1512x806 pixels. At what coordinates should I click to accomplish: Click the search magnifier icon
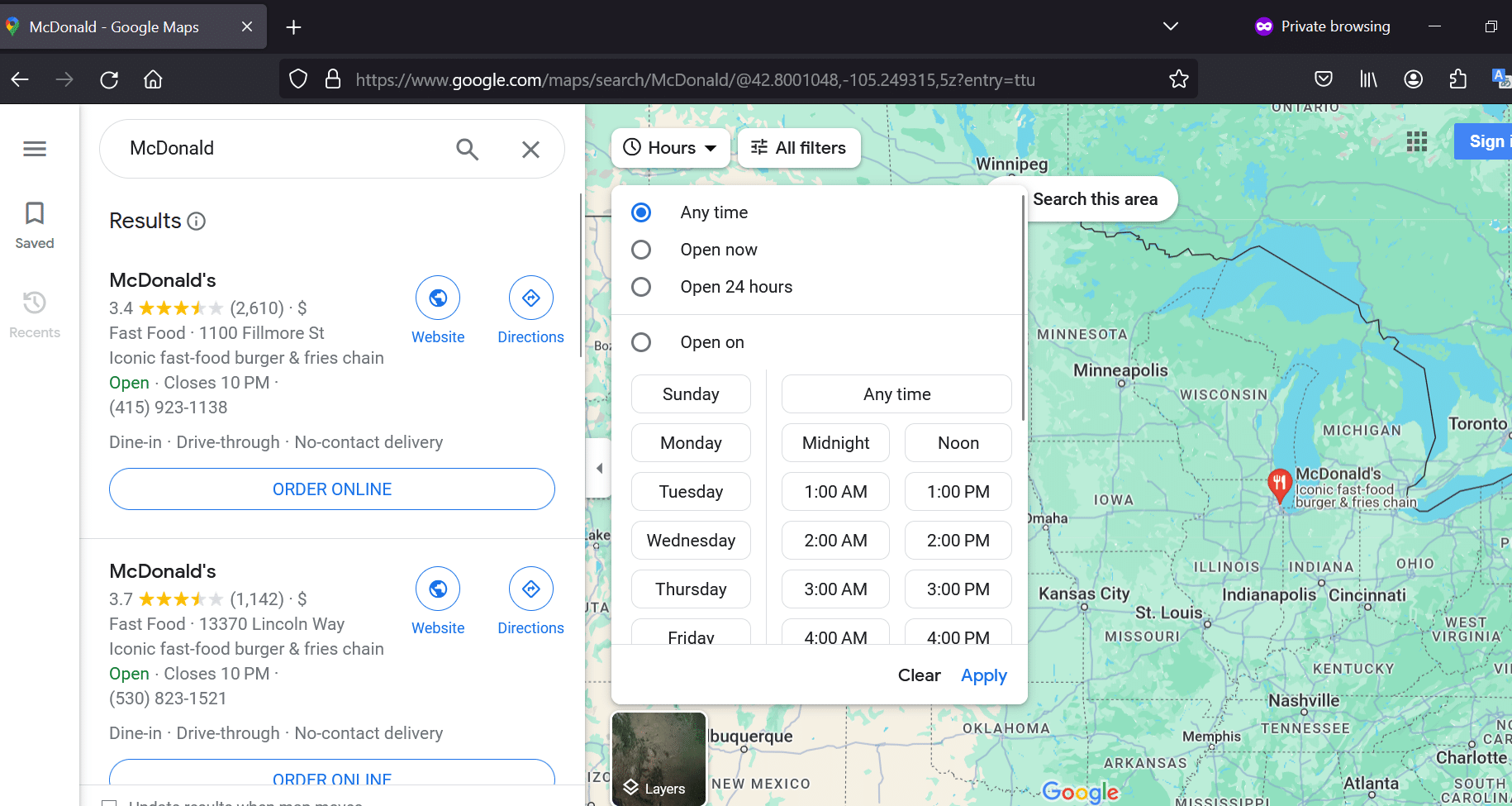(467, 149)
